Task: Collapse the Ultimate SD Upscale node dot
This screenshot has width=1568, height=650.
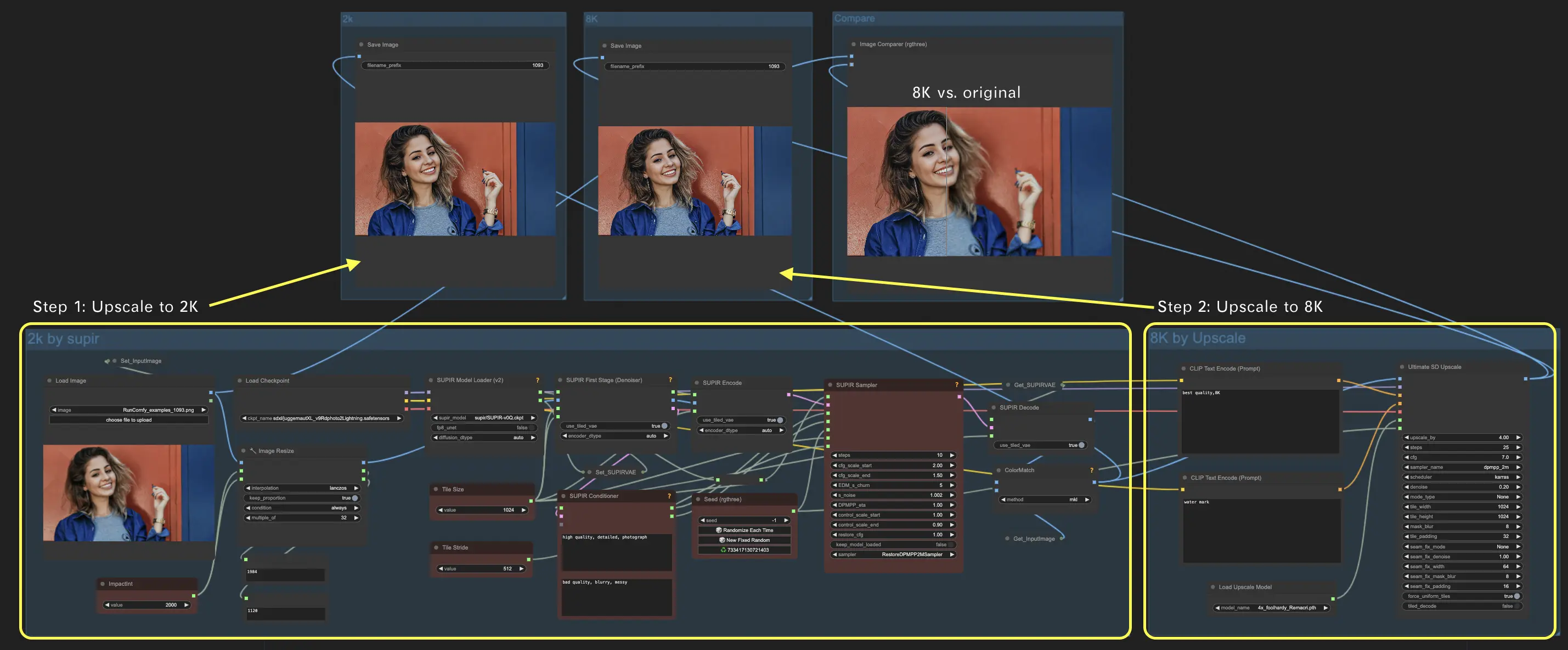Action: [1402, 367]
